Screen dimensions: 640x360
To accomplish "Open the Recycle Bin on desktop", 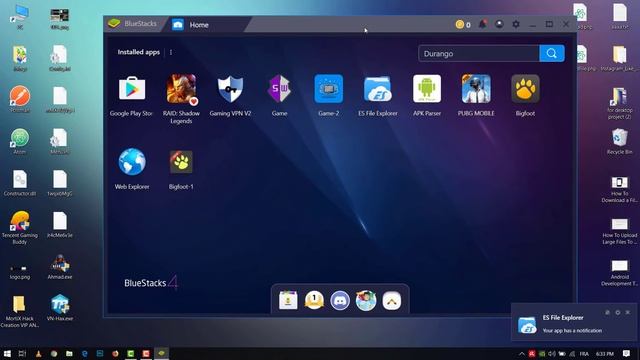I will [x=620, y=141].
